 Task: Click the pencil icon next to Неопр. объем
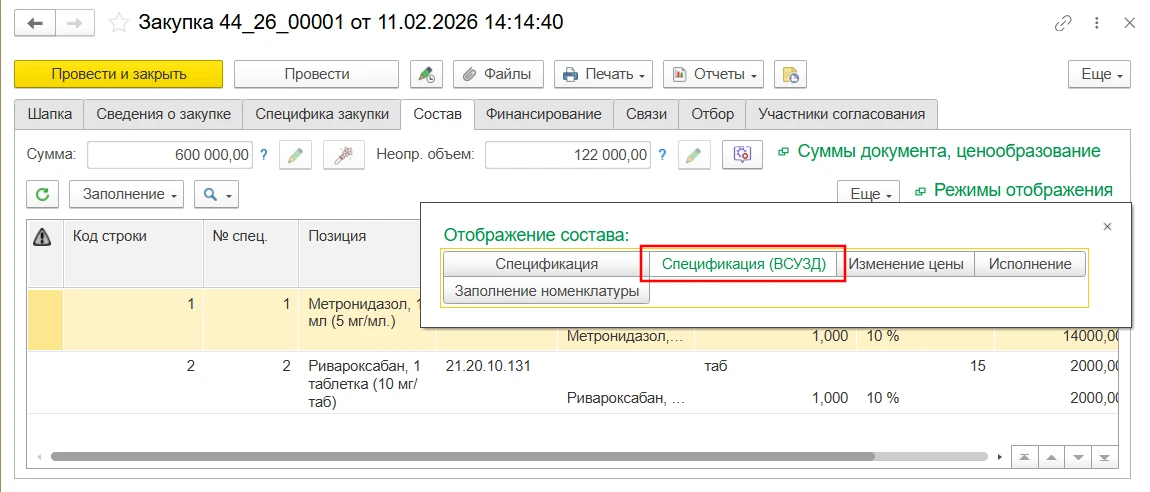[694, 155]
